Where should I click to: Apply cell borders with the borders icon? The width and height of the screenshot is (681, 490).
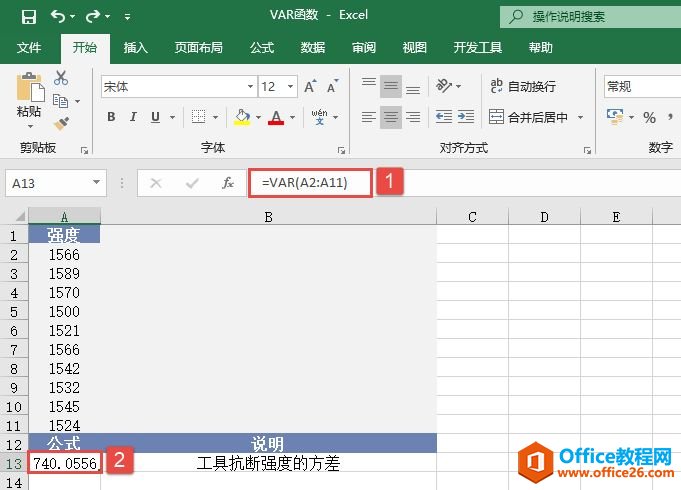(198, 116)
